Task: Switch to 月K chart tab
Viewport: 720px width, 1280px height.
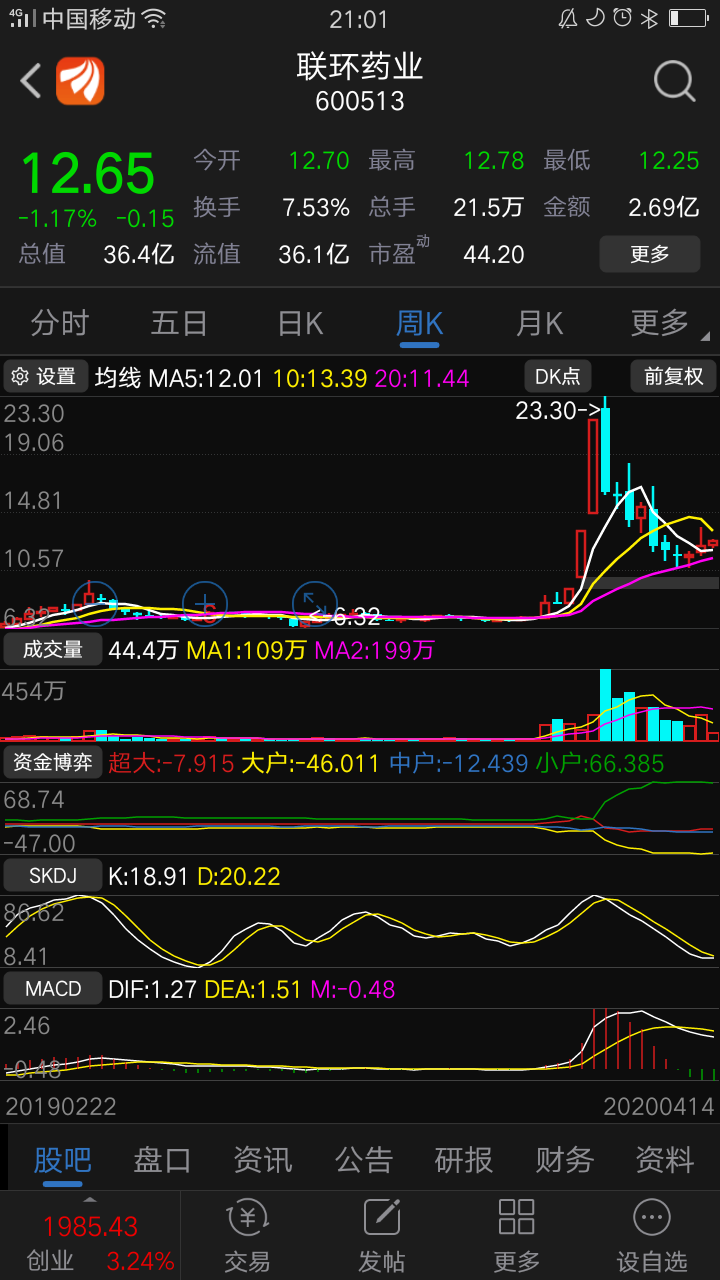Action: (x=539, y=323)
